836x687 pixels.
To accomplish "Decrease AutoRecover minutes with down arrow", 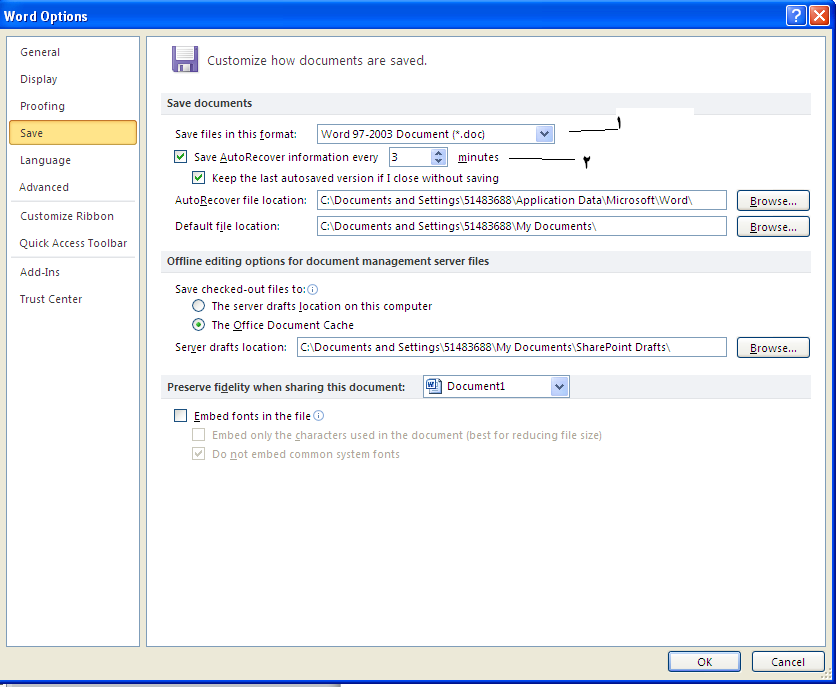I will point(438,162).
